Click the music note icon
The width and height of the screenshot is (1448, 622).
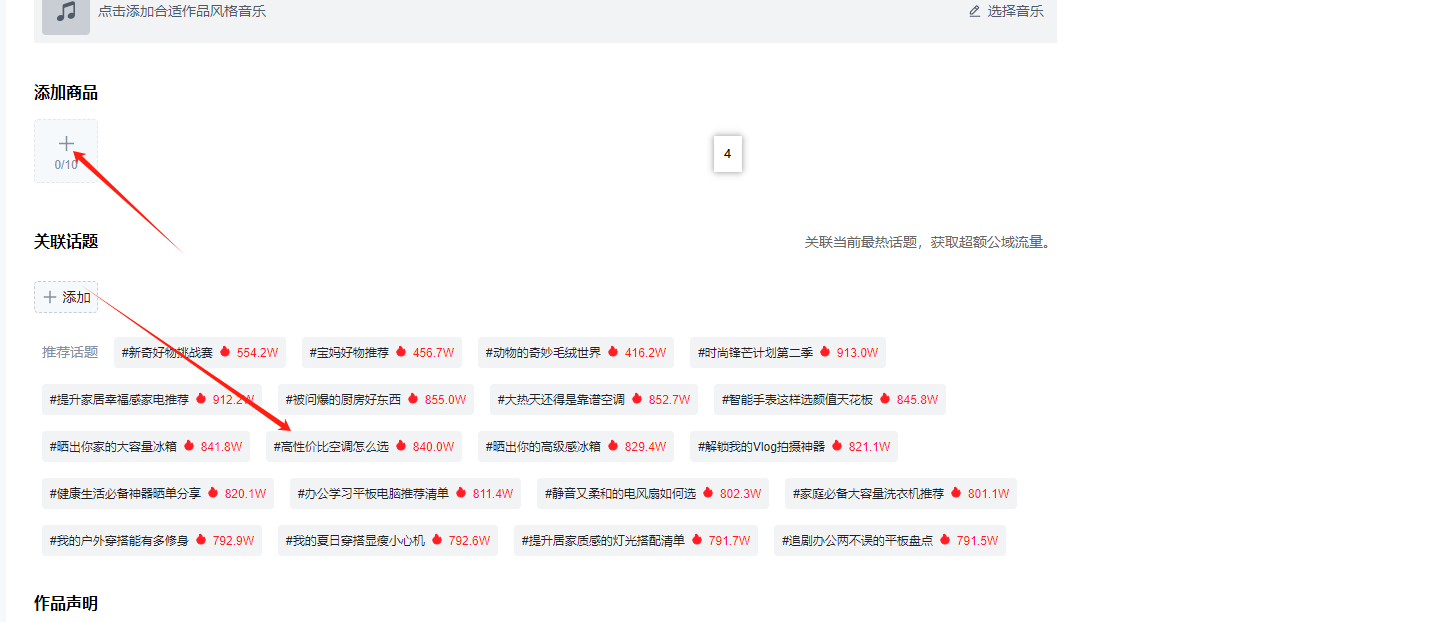click(66, 13)
